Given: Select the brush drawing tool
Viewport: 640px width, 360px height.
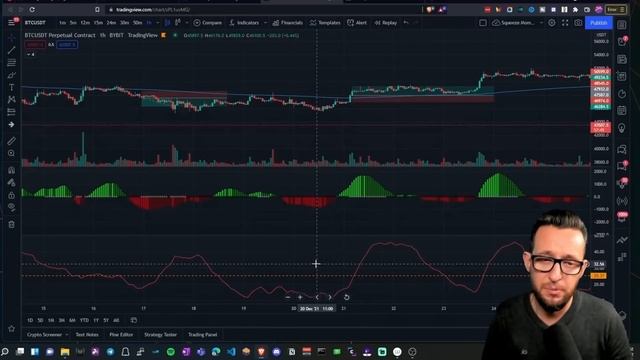Looking at the screenshot, I should click(11, 75).
